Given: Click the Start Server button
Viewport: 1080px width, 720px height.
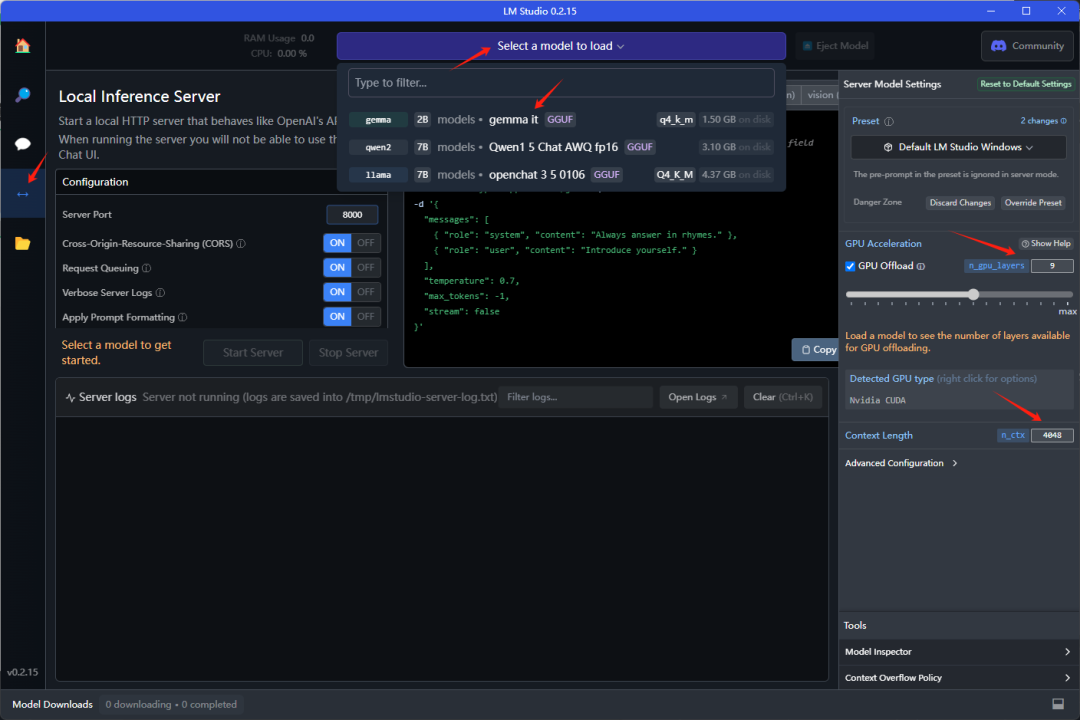Looking at the screenshot, I should 253,353.
